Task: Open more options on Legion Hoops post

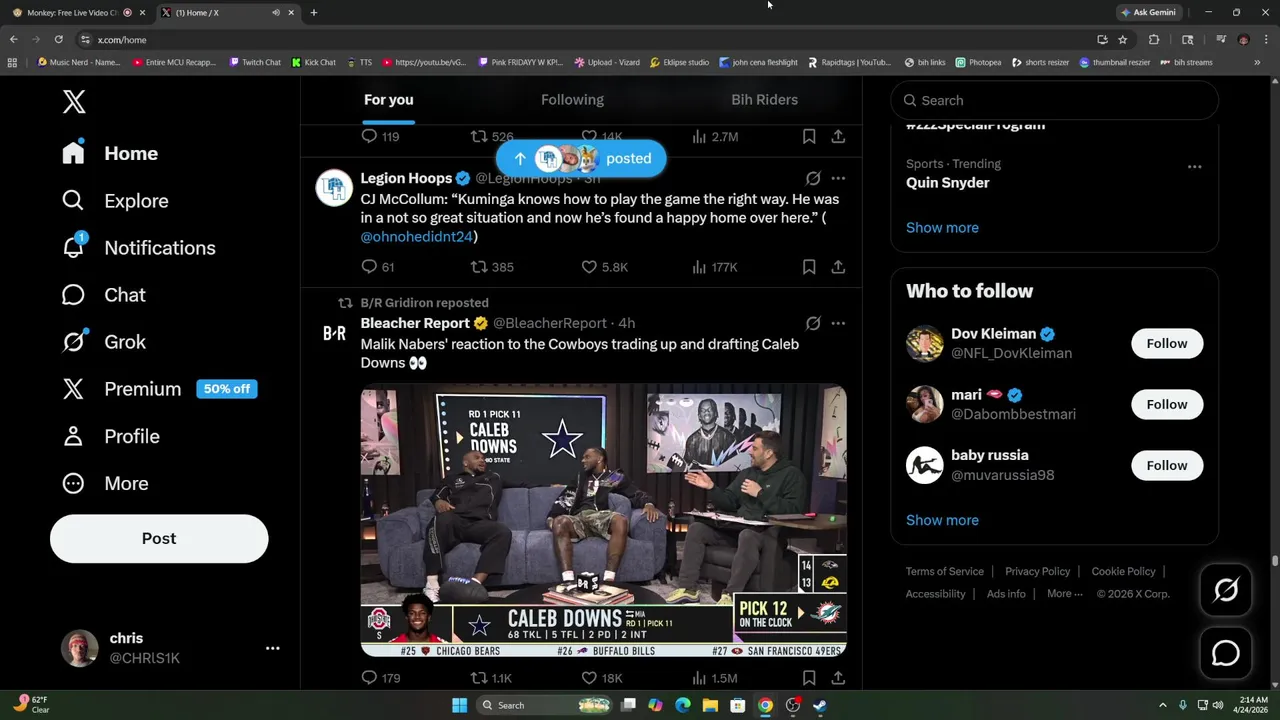Action: coord(838,178)
